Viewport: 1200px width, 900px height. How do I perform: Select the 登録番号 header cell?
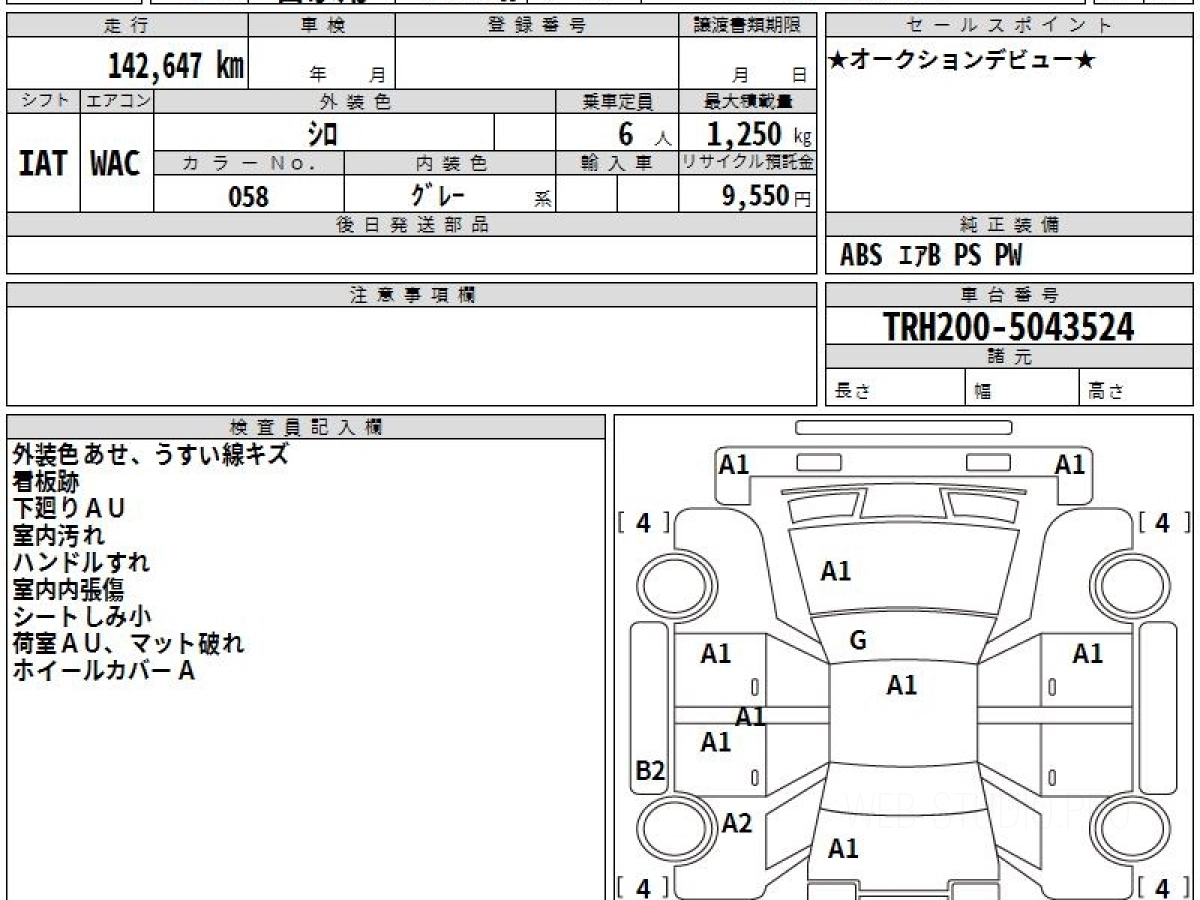click(537, 26)
